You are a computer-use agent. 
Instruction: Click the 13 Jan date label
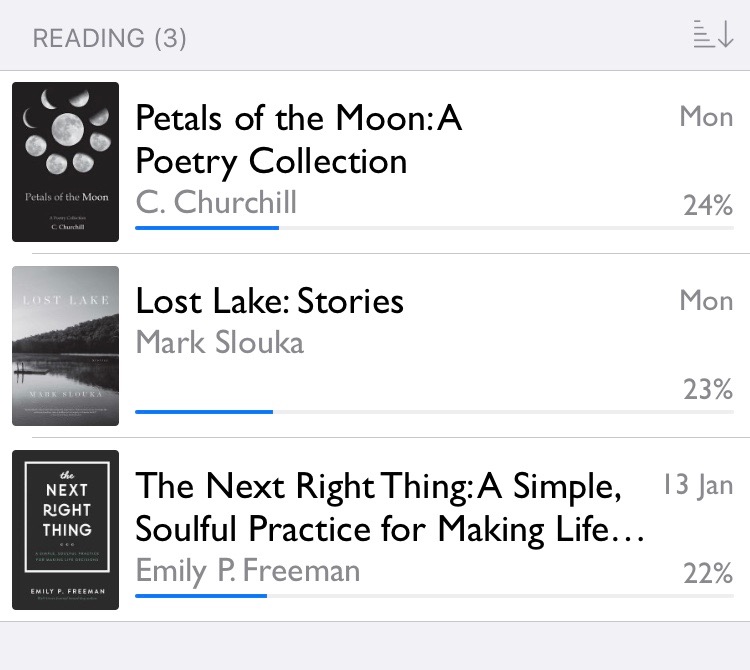[698, 485]
